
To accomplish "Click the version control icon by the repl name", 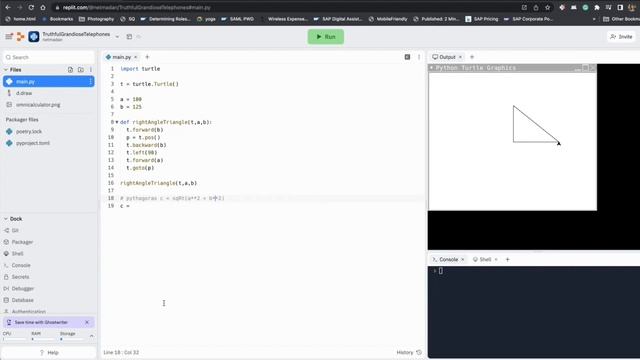I will [129, 37].
